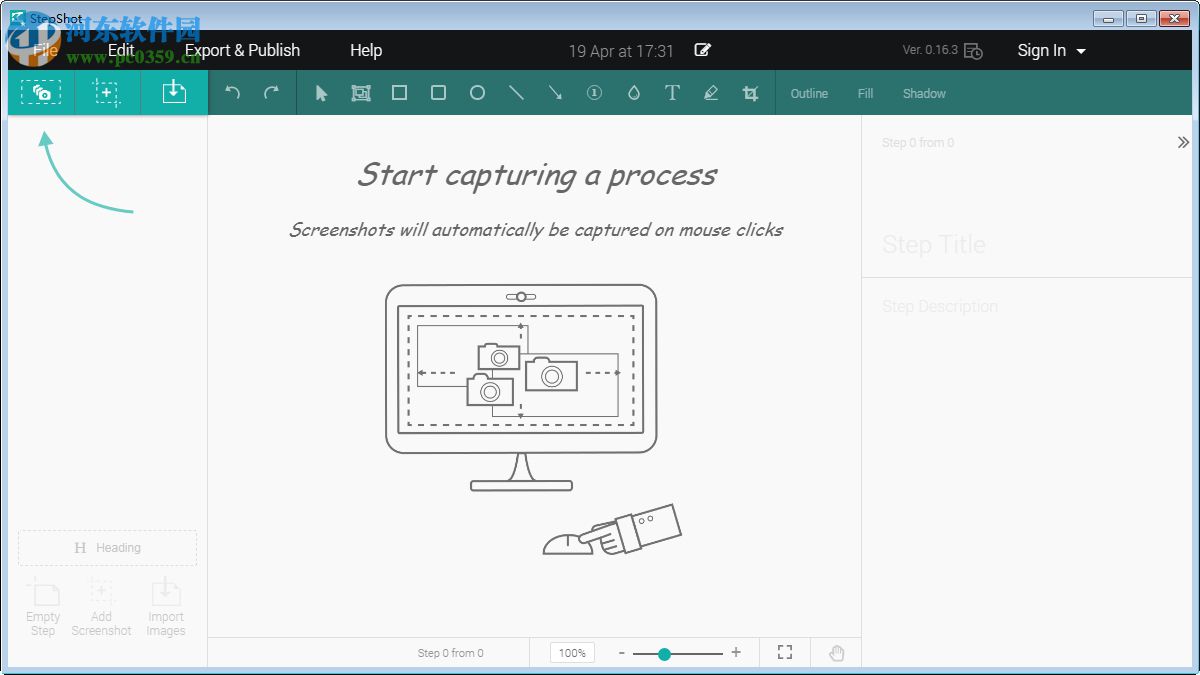
Task: Edit the project name pencil icon
Action: point(703,50)
